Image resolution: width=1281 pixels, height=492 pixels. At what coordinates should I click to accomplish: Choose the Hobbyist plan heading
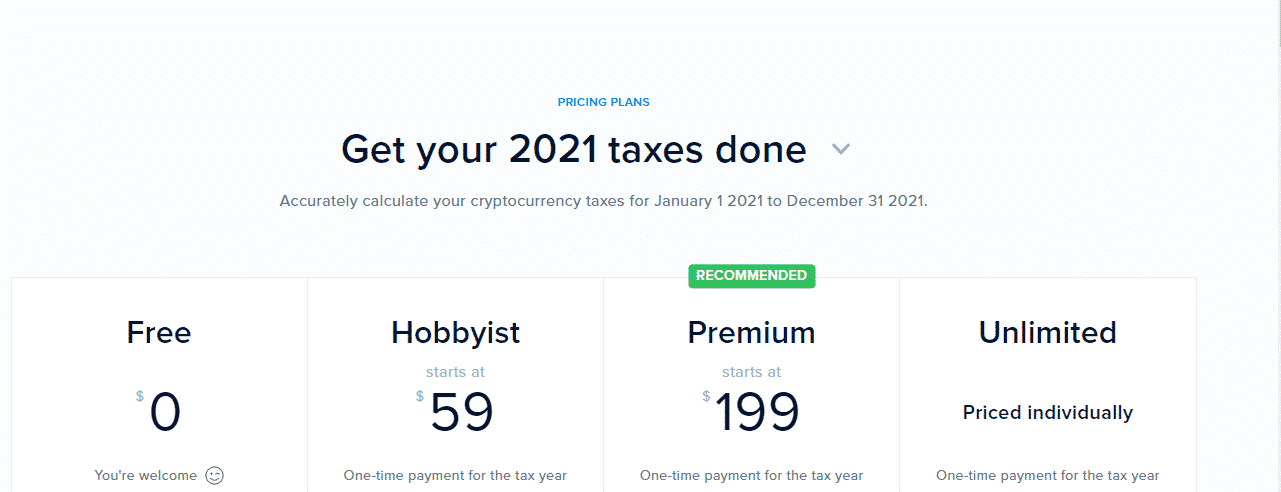[x=456, y=333]
